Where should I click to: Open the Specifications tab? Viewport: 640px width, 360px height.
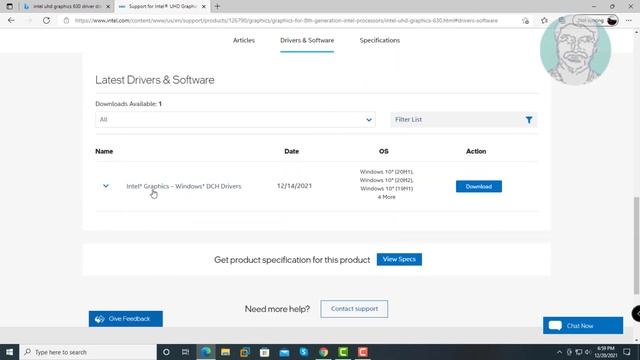pyautogui.click(x=380, y=40)
